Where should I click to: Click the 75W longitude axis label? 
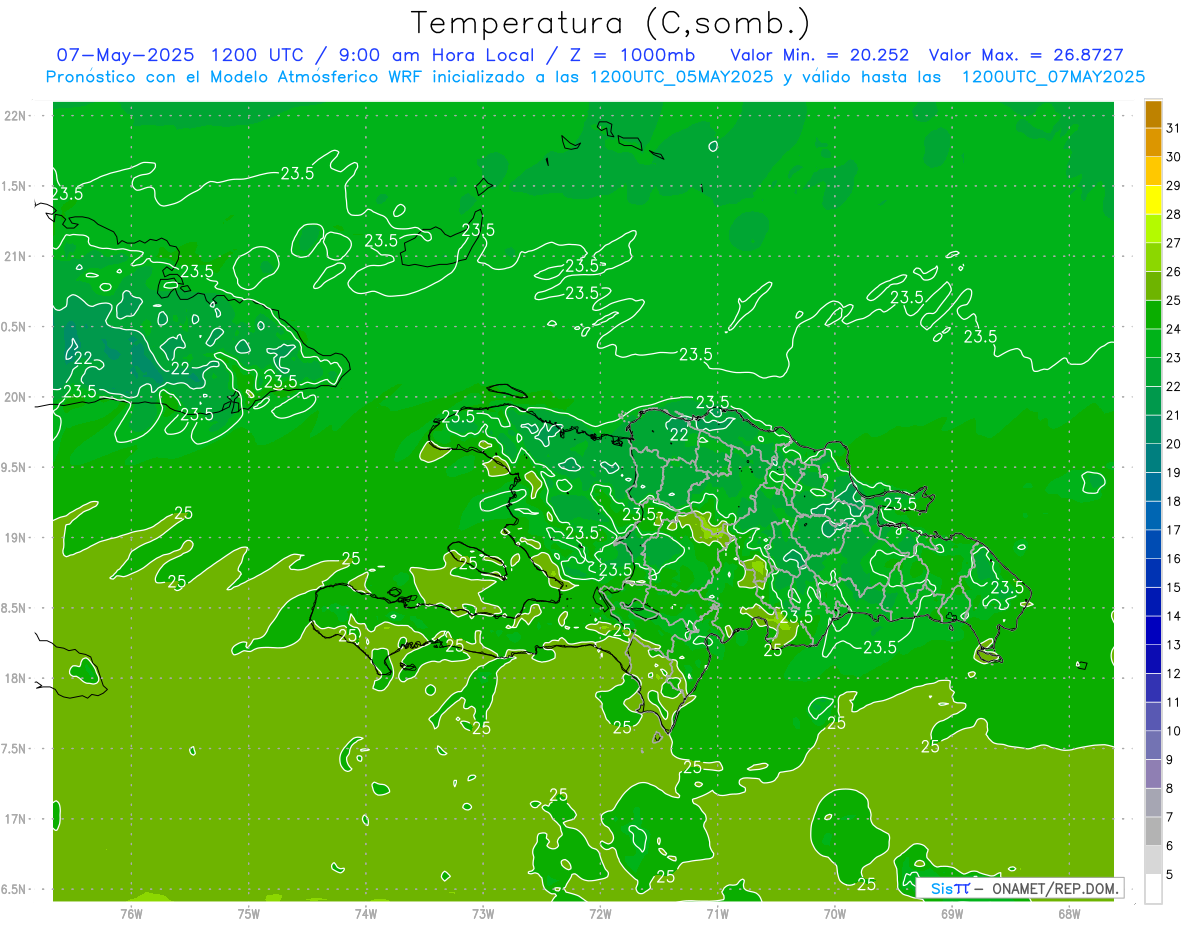[x=249, y=914]
